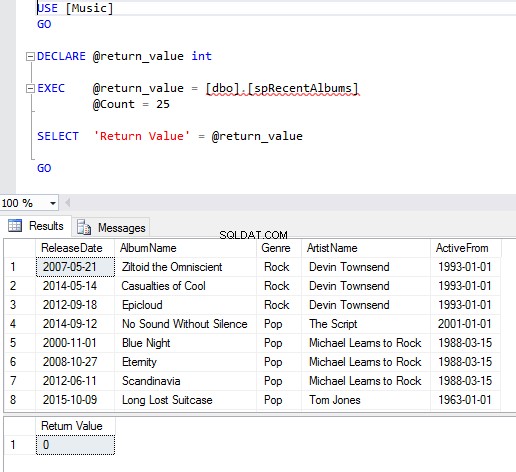The width and height of the screenshot is (516, 472).
Task: Collapse the DECLARE statement block
Action: (x=30, y=56)
